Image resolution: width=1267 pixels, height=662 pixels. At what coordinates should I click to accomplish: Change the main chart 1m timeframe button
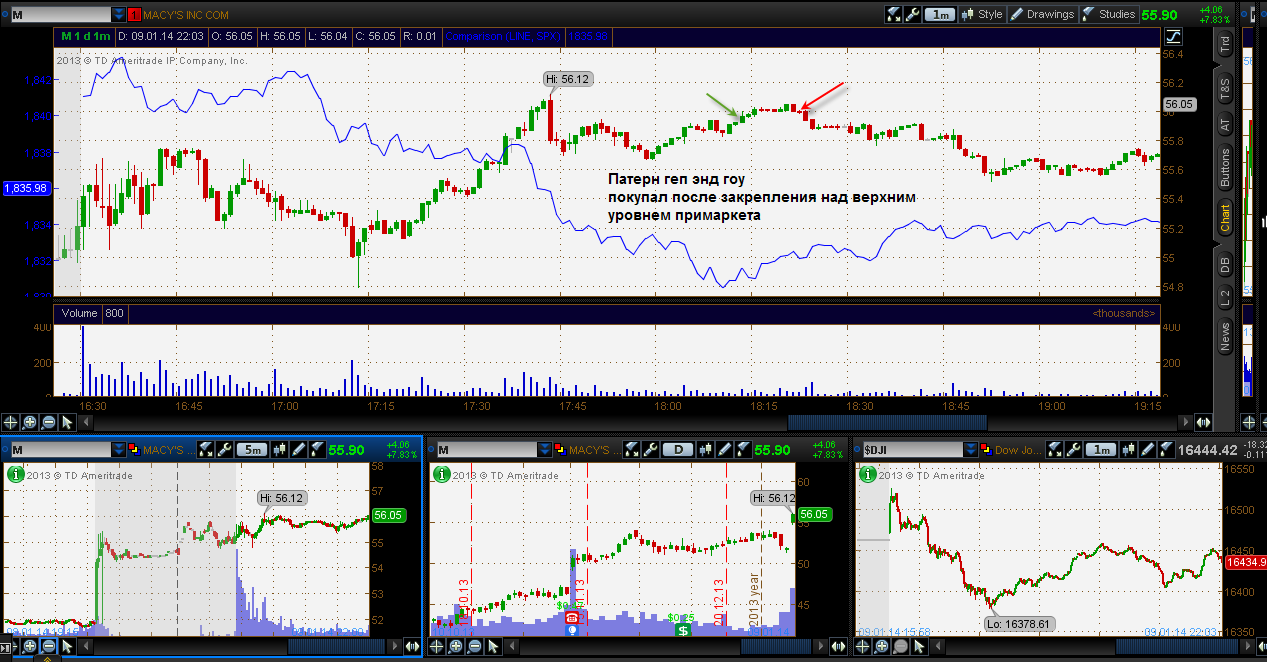coord(940,14)
